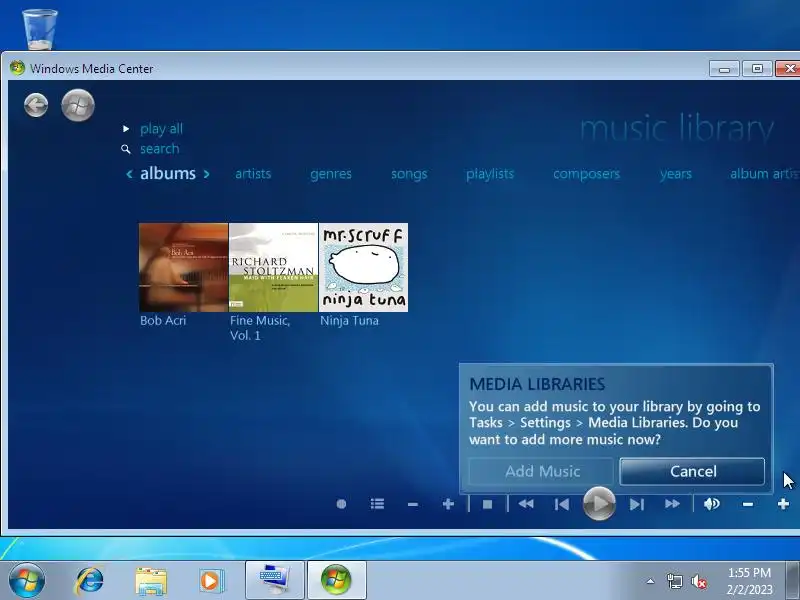Minimize the Windows Media Center window
The width and height of the screenshot is (800, 600).
coord(724,68)
